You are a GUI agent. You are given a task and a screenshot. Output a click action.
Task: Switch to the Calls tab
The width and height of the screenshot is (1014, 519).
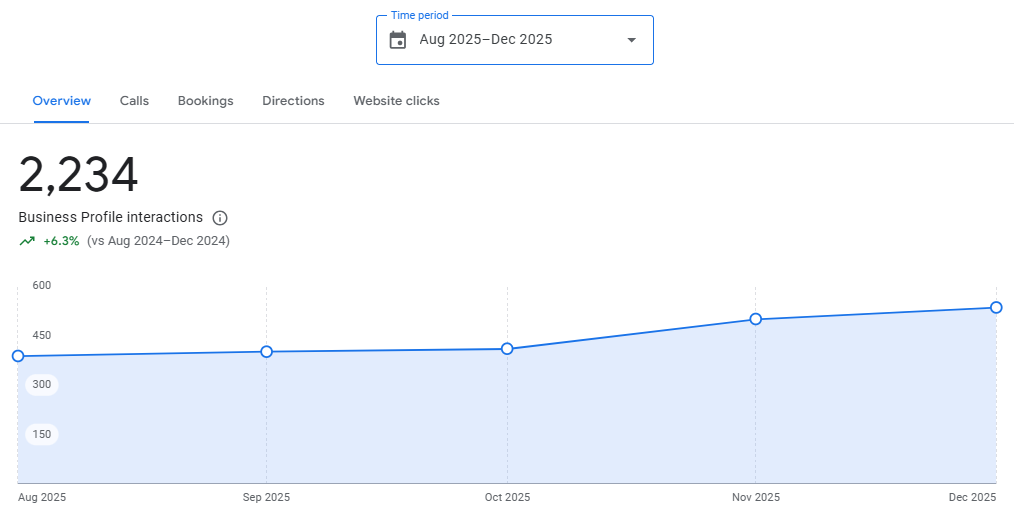pyautogui.click(x=135, y=101)
